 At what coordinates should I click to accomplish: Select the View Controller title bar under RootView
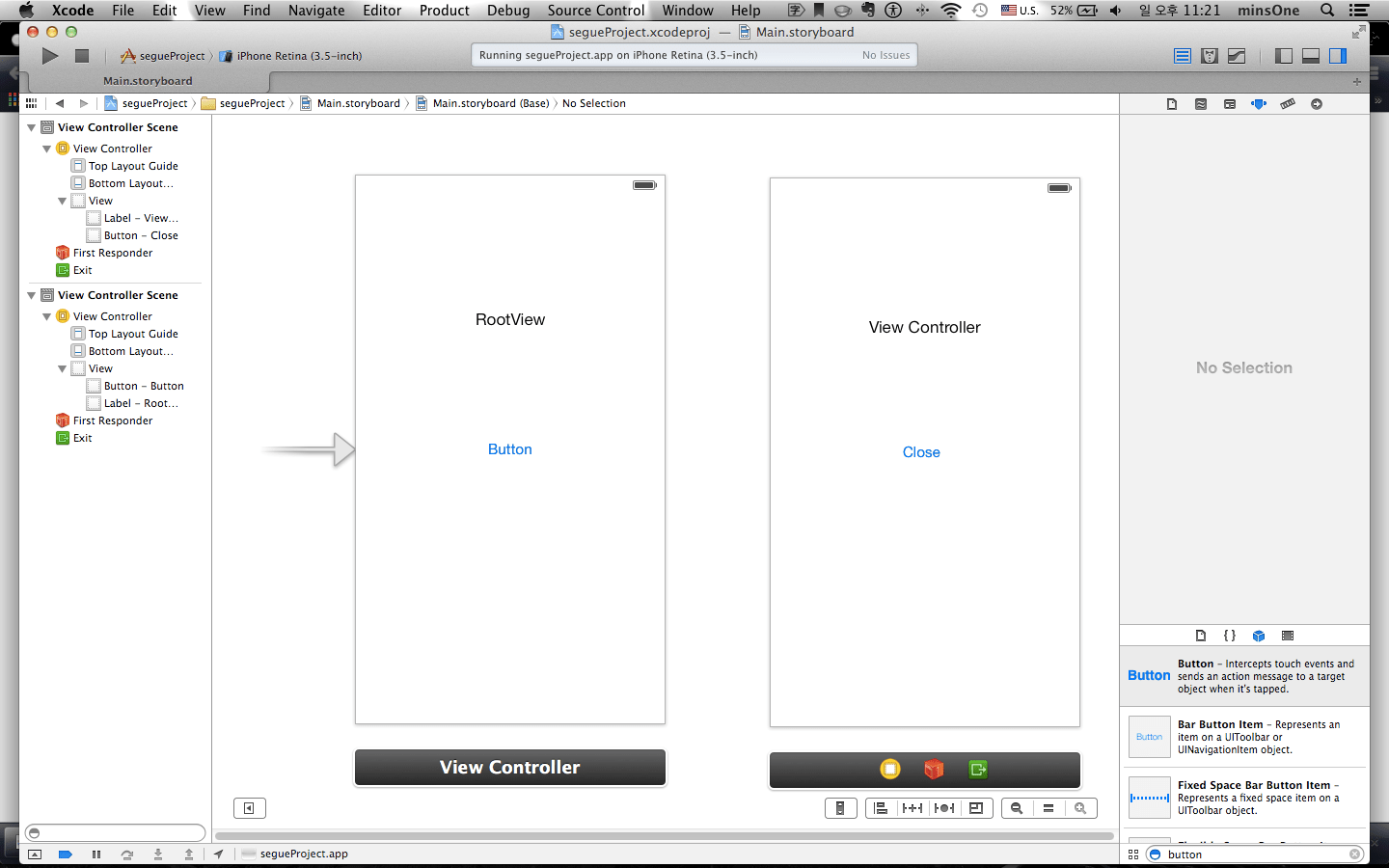point(510,768)
